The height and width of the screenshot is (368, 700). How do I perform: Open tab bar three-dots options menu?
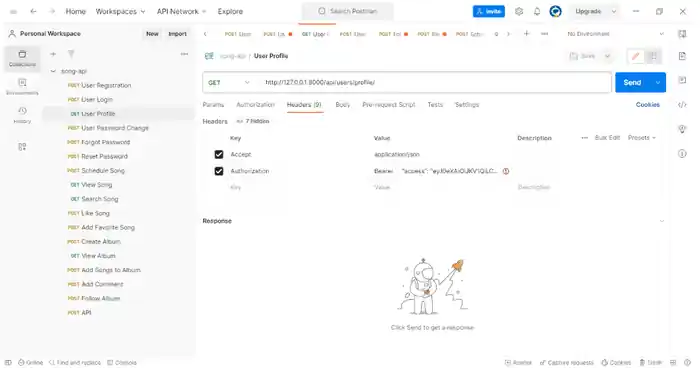tap(544, 33)
